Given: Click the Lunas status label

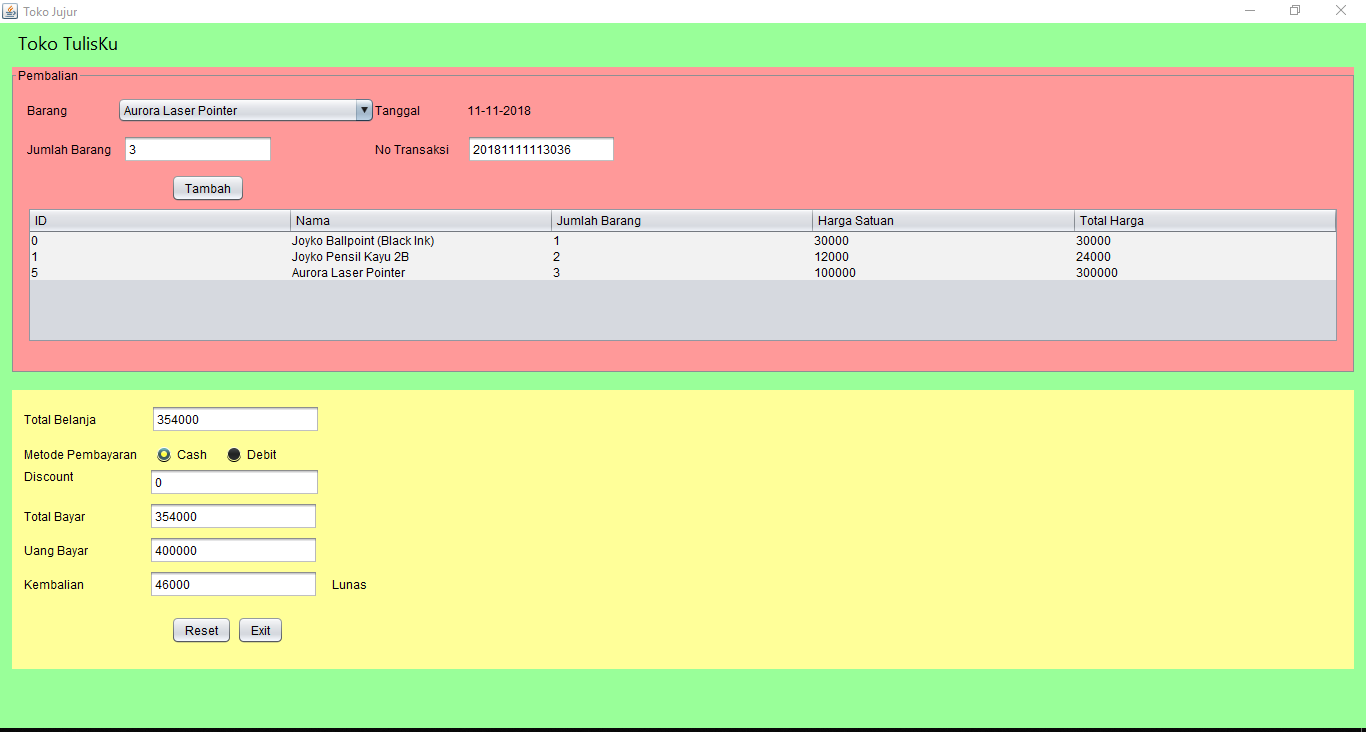Looking at the screenshot, I should pyautogui.click(x=349, y=585).
